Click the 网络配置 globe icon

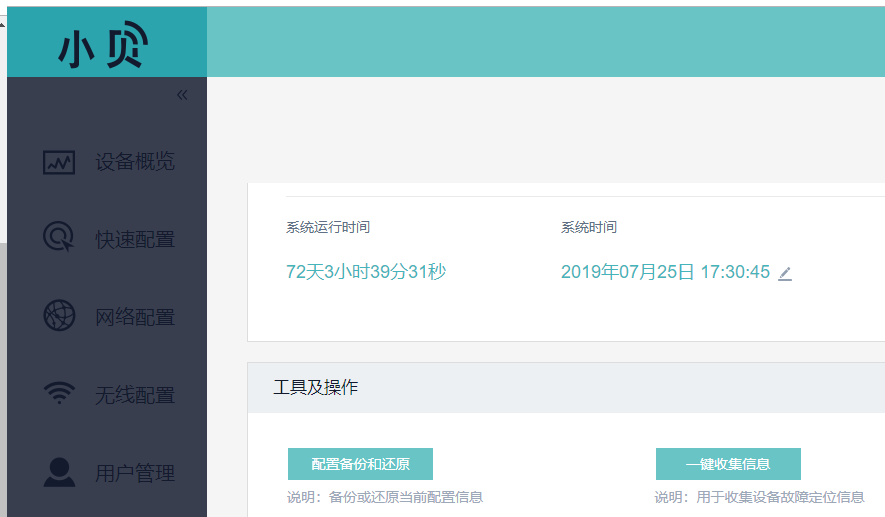(x=59, y=315)
